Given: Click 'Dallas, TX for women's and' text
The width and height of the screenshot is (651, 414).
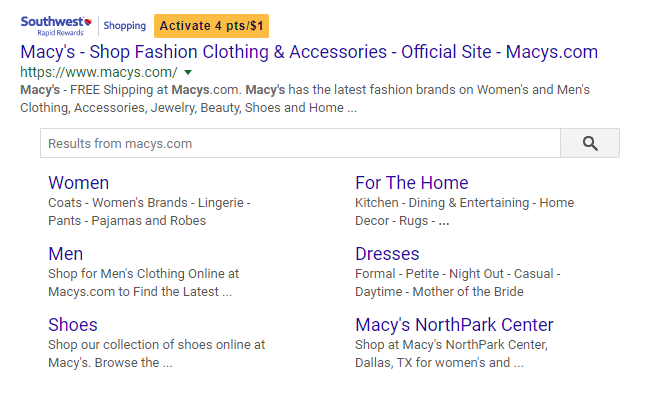Looking at the screenshot, I should pos(433,363).
